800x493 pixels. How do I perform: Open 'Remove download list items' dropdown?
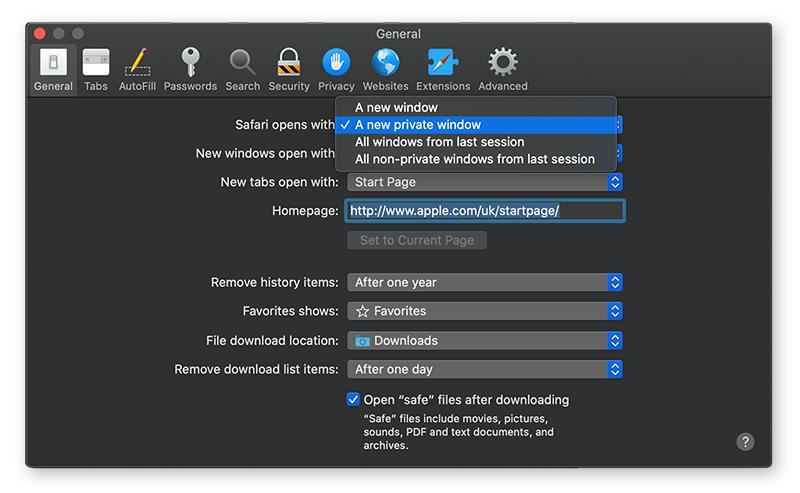(485, 369)
